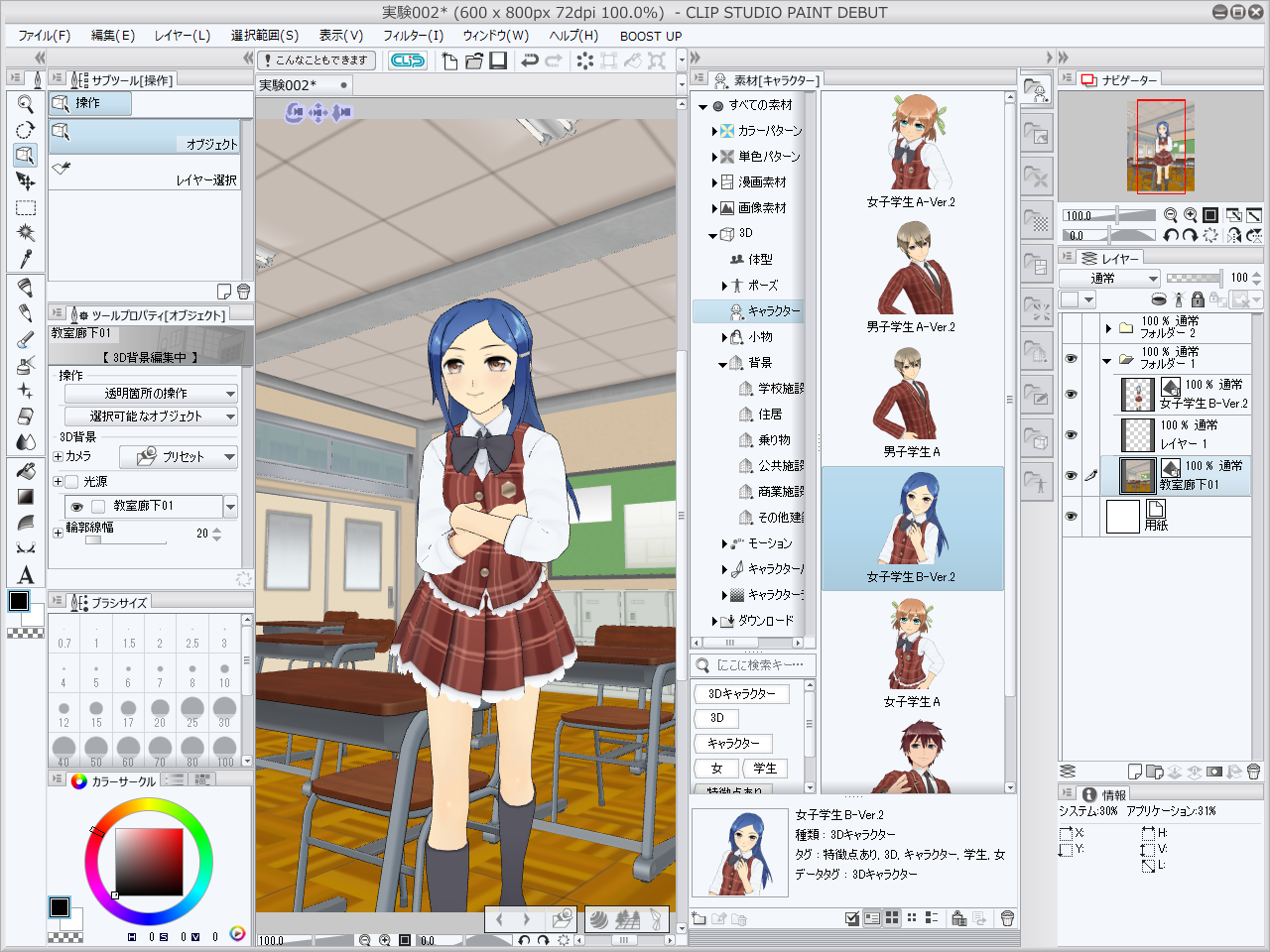Toggle visibility of layer 女子学生B-Ver.2
The image size is (1270, 952).
(1072, 392)
